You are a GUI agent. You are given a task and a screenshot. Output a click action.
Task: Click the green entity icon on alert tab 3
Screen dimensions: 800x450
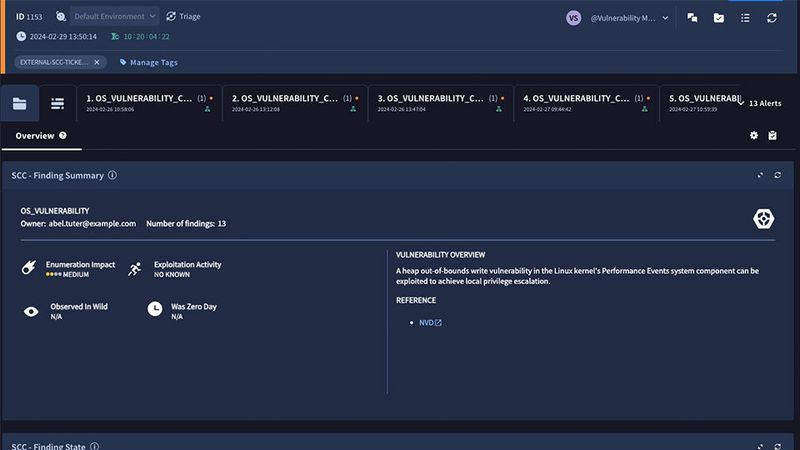pyautogui.click(x=498, y=109)
